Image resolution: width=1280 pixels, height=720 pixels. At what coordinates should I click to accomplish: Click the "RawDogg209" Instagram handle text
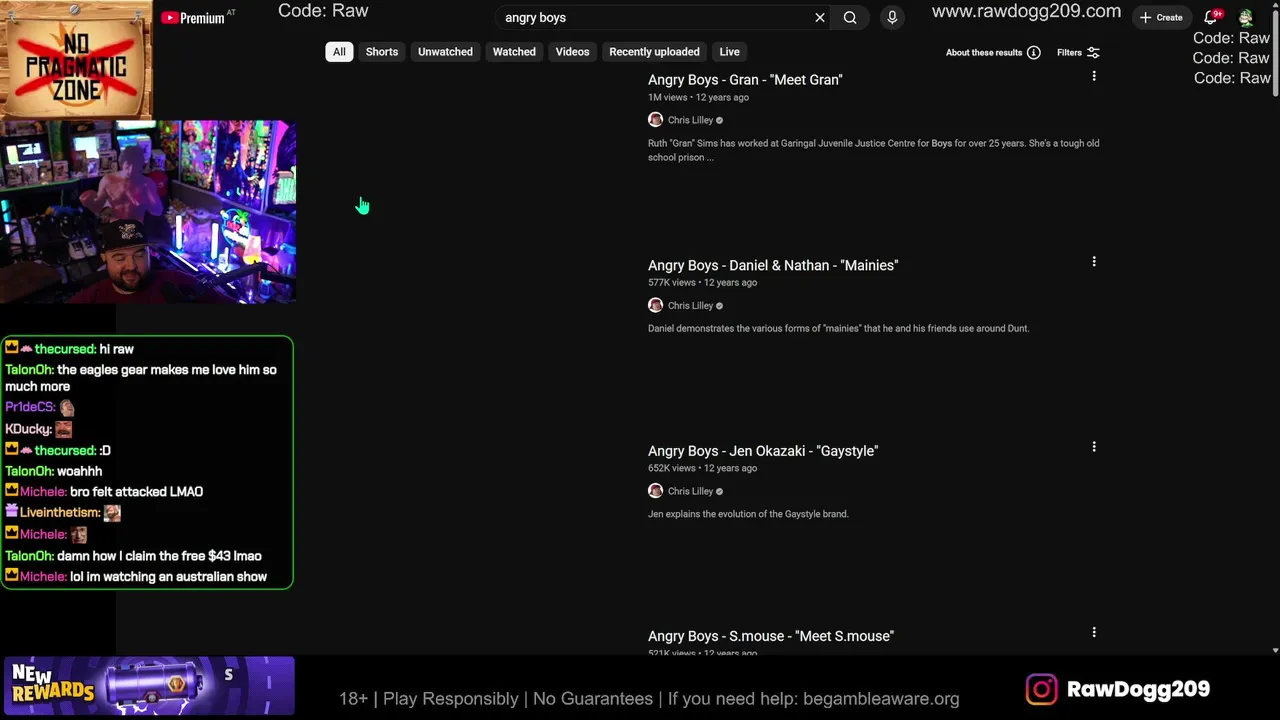point(1138,689)
